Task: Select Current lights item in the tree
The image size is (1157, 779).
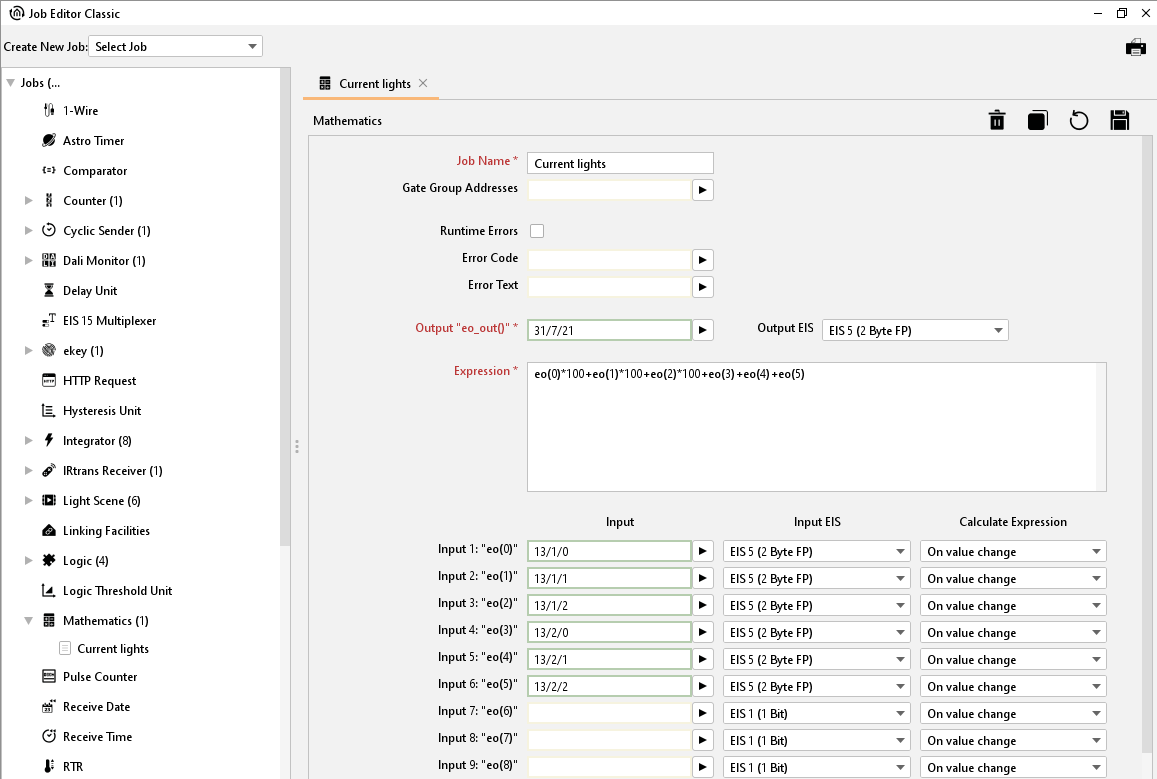Action: pyautogui.click(x=112, y=649)
